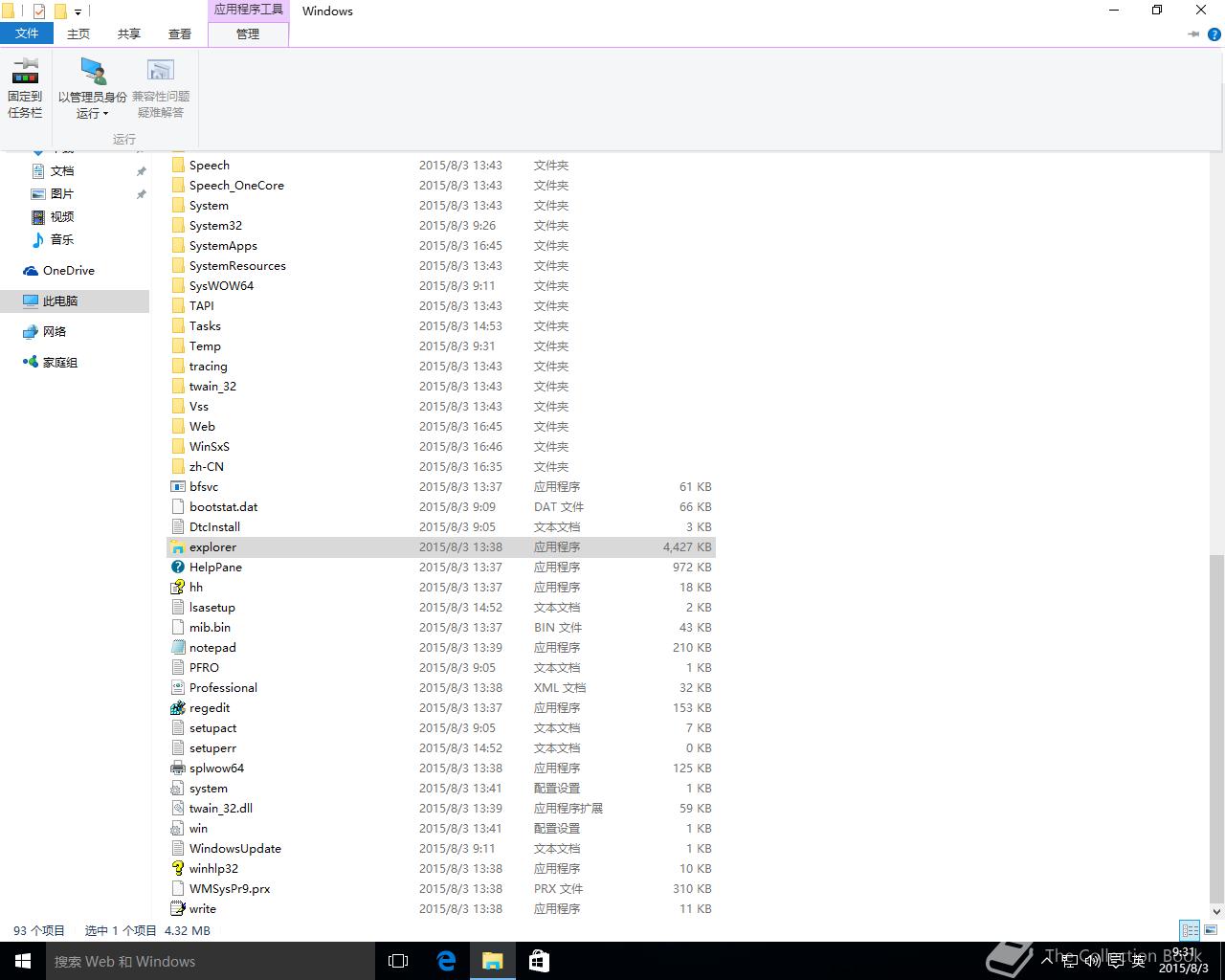Select HelpPane application icon
Viewport: 1225px width, 980px height.
pyautogui.click(x=177, y=568)
